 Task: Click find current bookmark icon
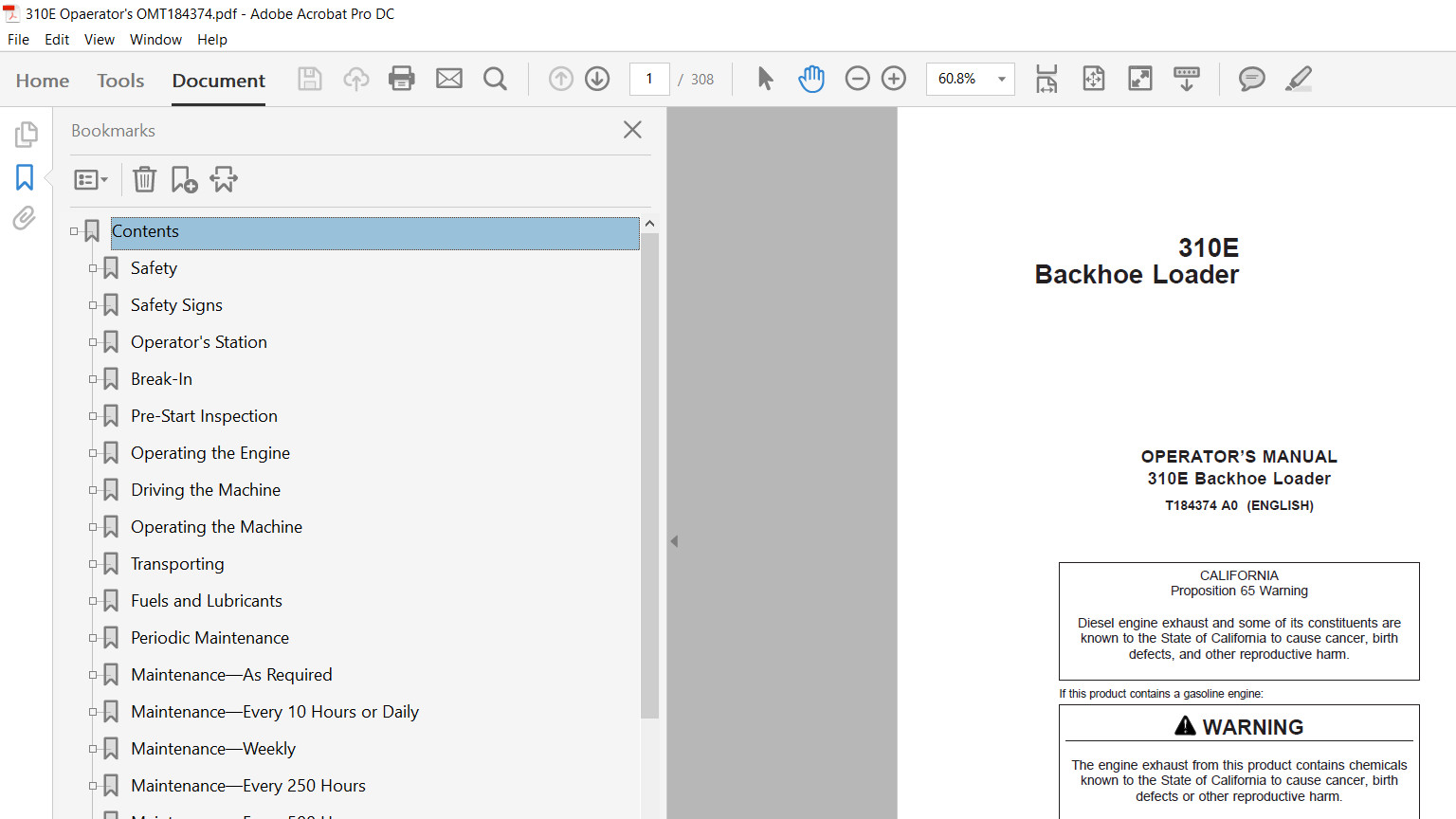[224, 179]
